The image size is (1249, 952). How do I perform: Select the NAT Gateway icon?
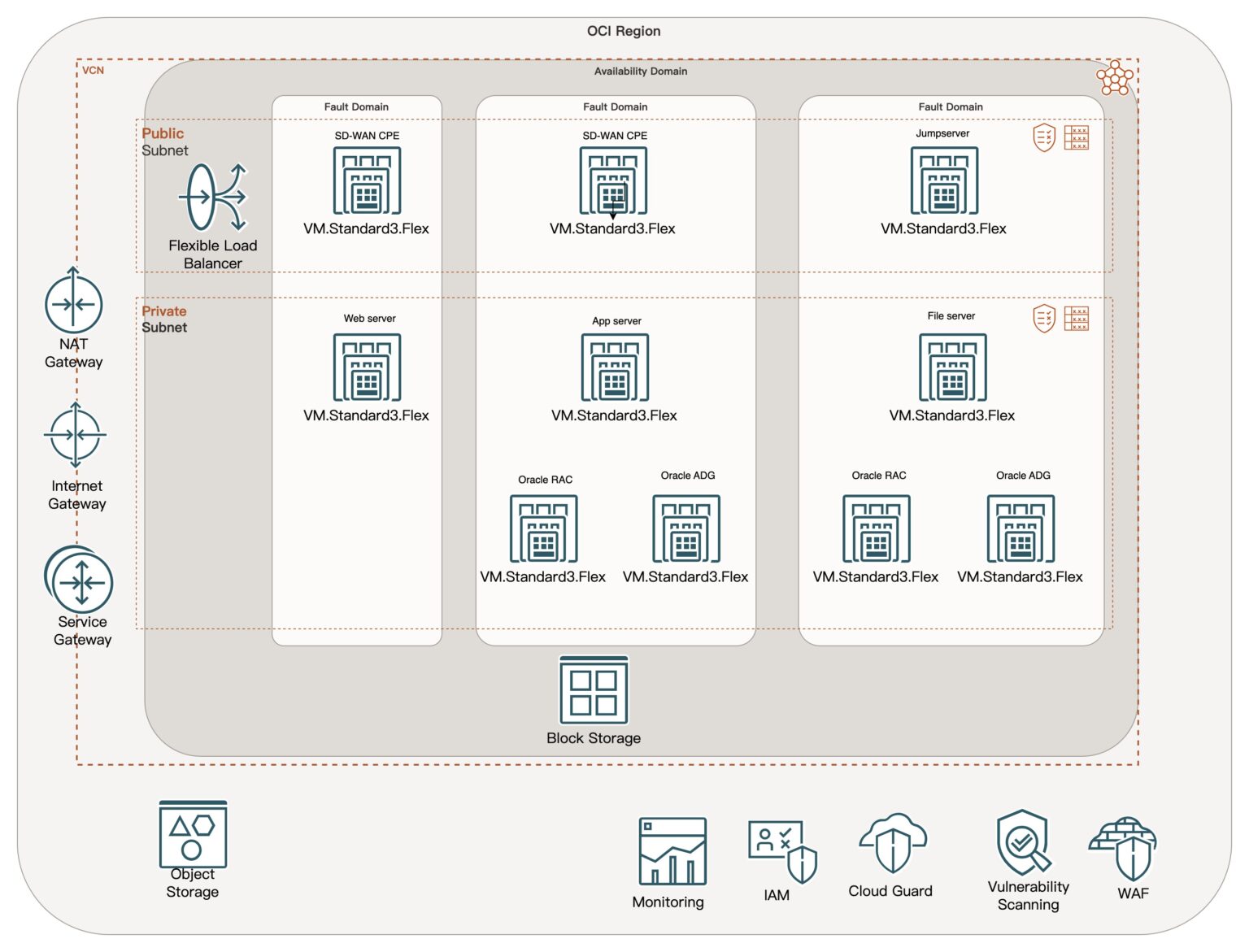pyautogui.click(x=74, y=304)
